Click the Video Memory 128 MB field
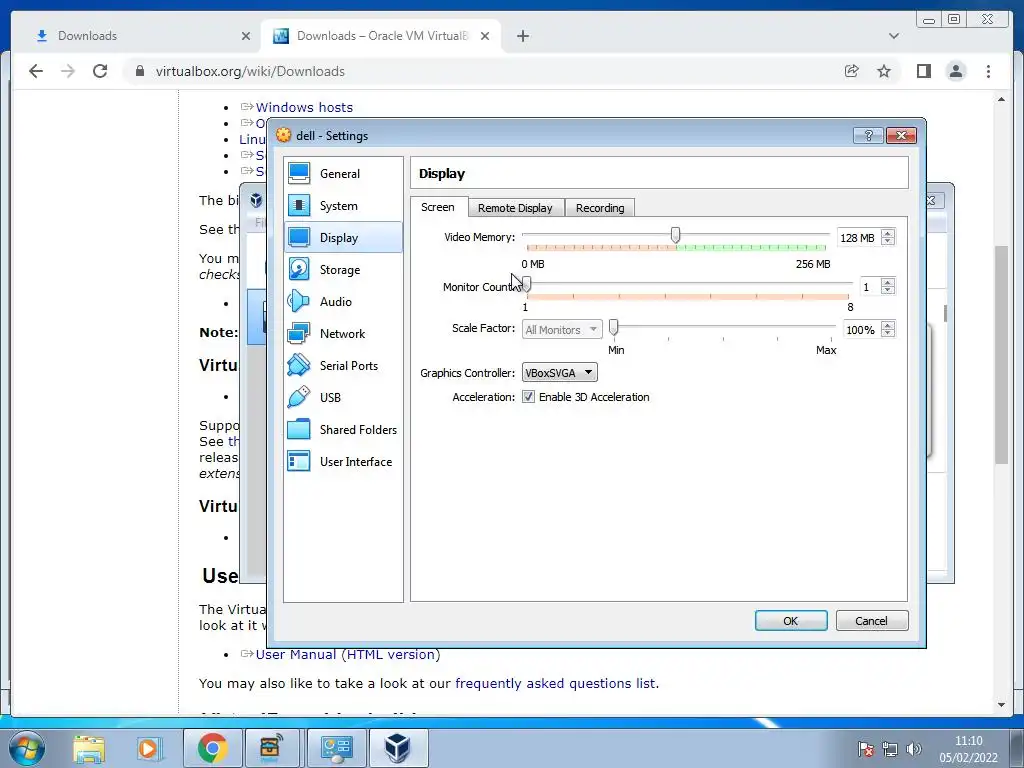The height and width of the screenshot is (768, 1024). click(858, 238)
